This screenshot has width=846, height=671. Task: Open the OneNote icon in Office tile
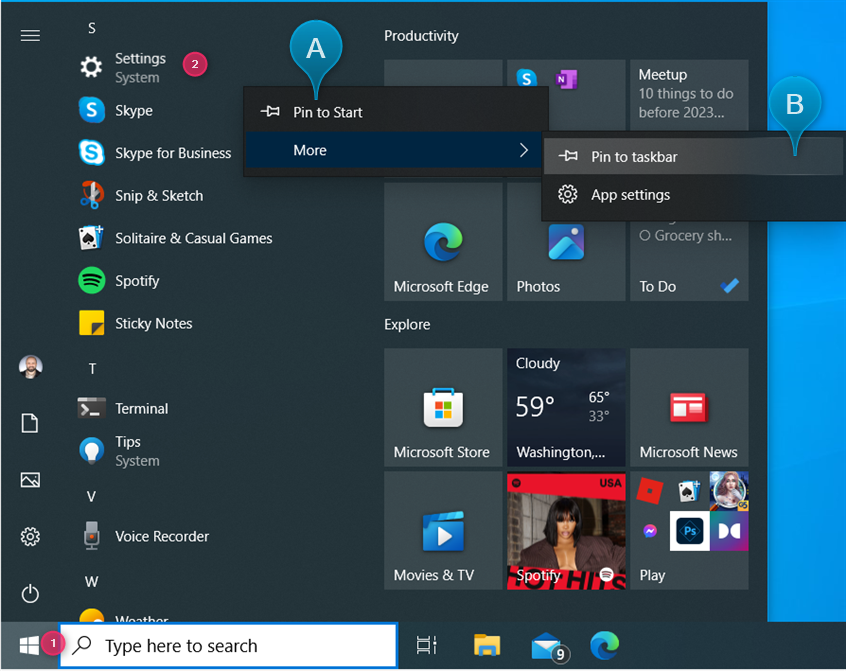coord(566,79)
